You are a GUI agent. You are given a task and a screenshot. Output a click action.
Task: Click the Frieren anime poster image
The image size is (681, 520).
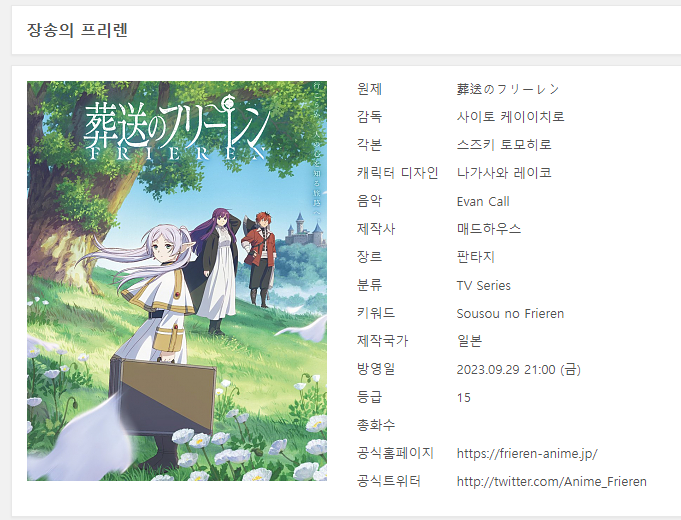pos(177,280)
